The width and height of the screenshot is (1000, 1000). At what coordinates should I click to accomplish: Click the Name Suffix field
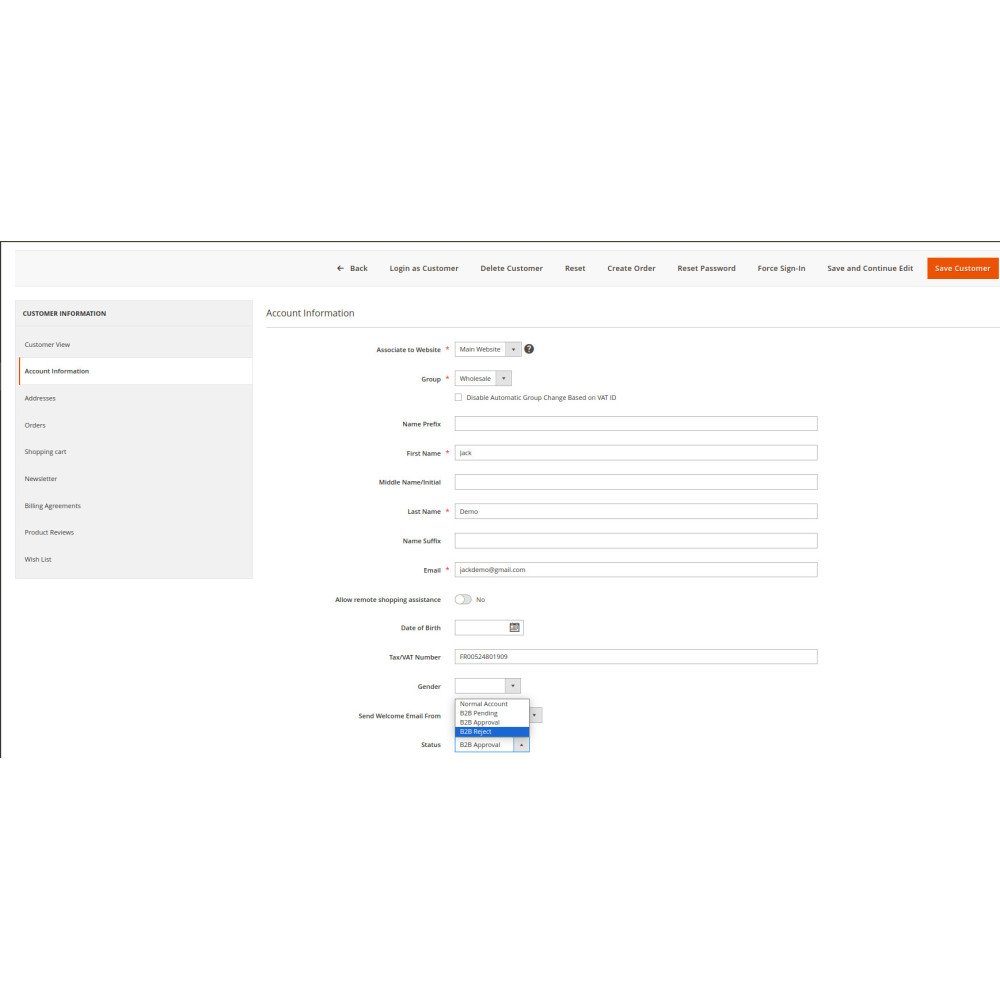point(636,541)
